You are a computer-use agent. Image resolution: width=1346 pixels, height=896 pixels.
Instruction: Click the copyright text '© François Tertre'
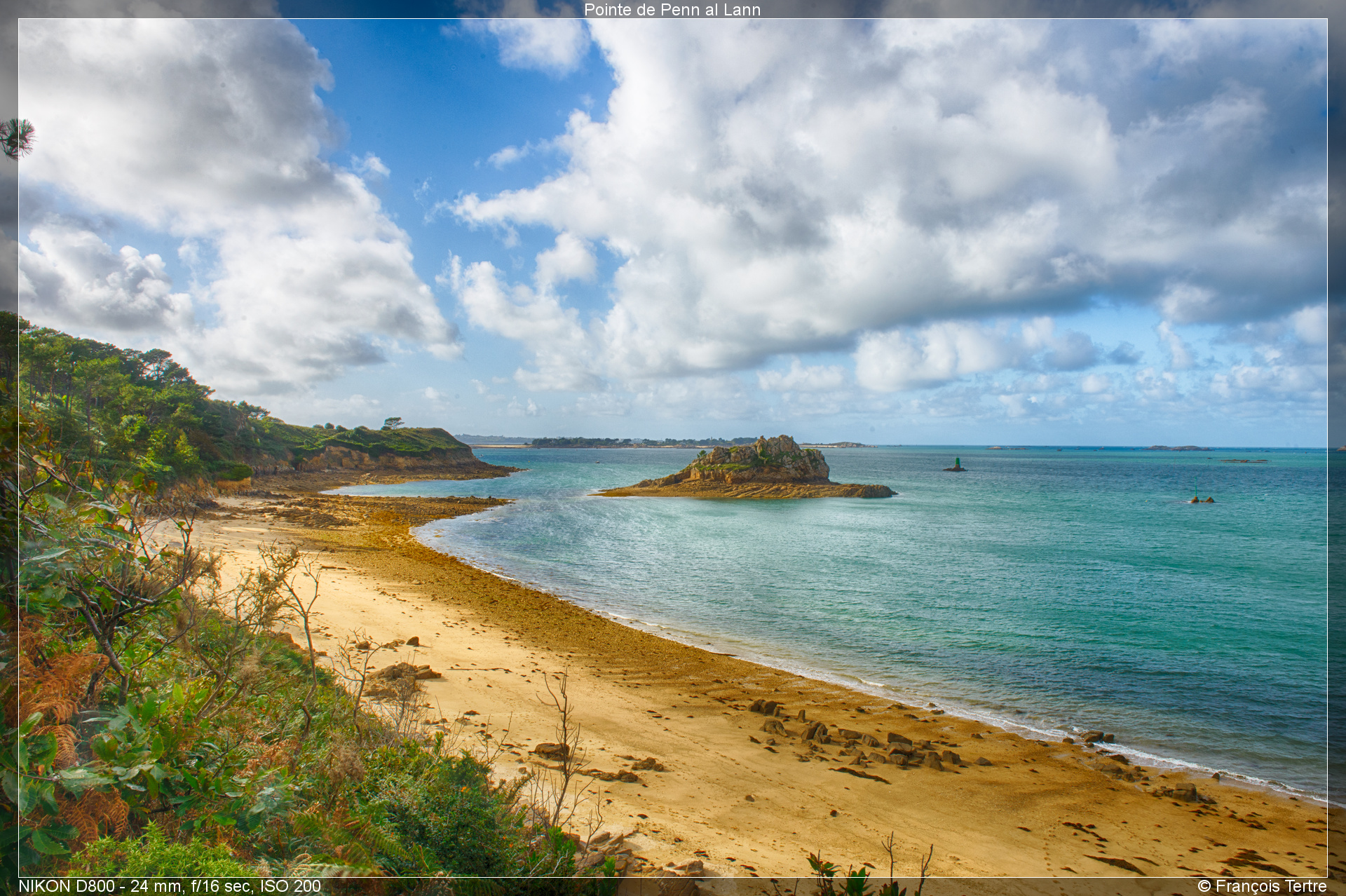click(1262, 886)
